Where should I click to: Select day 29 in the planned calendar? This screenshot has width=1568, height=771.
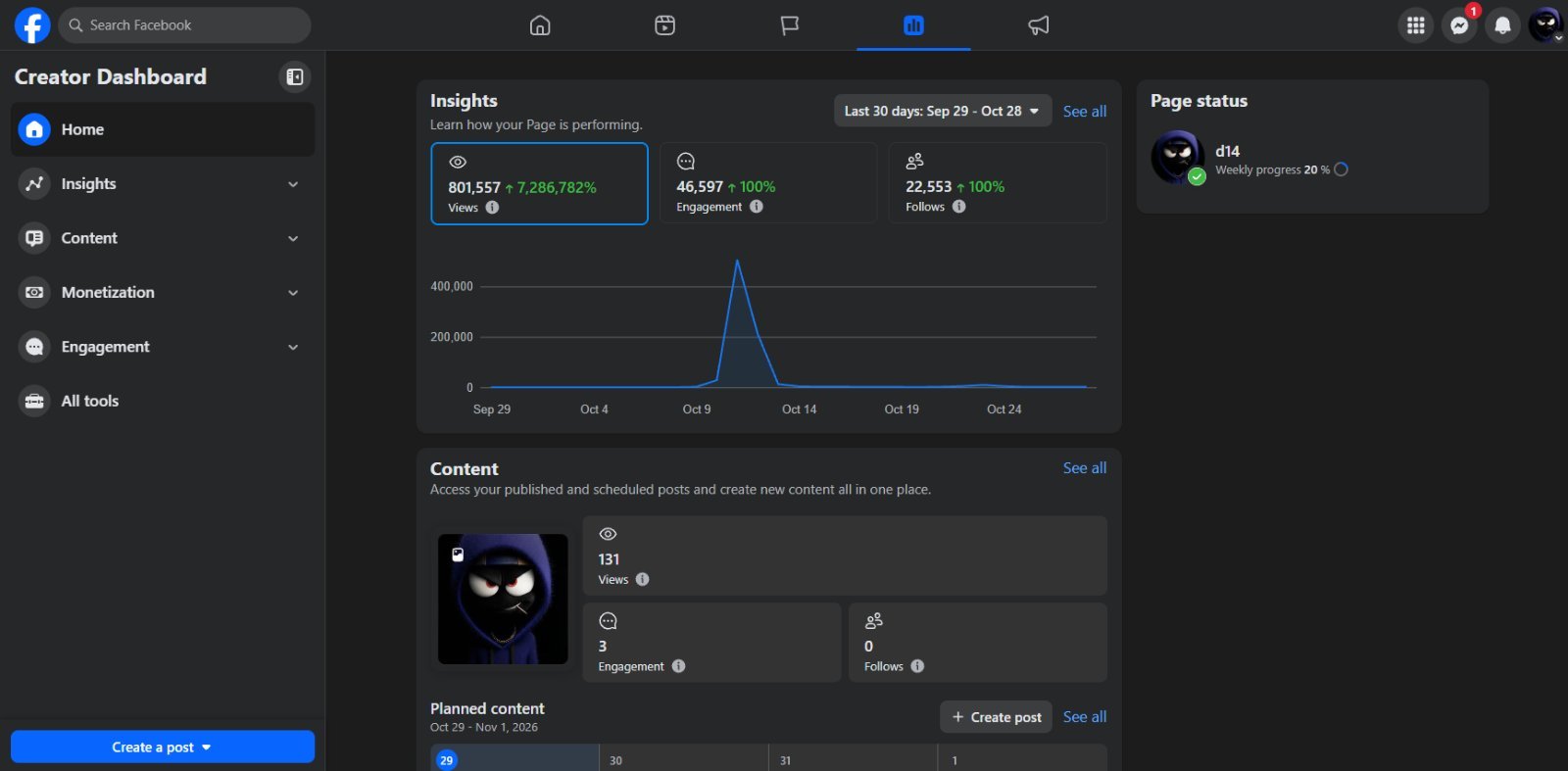[514, 757]
